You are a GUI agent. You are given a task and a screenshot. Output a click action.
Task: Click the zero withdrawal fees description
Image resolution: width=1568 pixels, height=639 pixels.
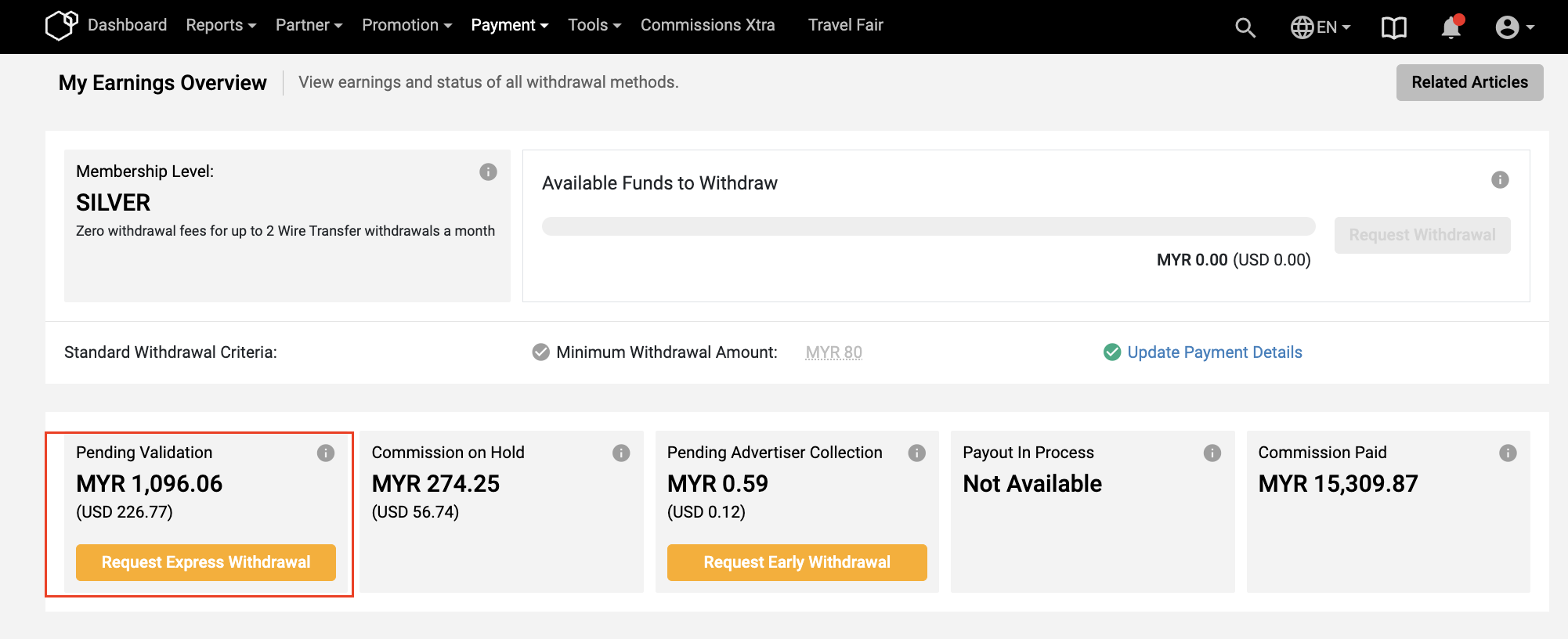(285, 231)
